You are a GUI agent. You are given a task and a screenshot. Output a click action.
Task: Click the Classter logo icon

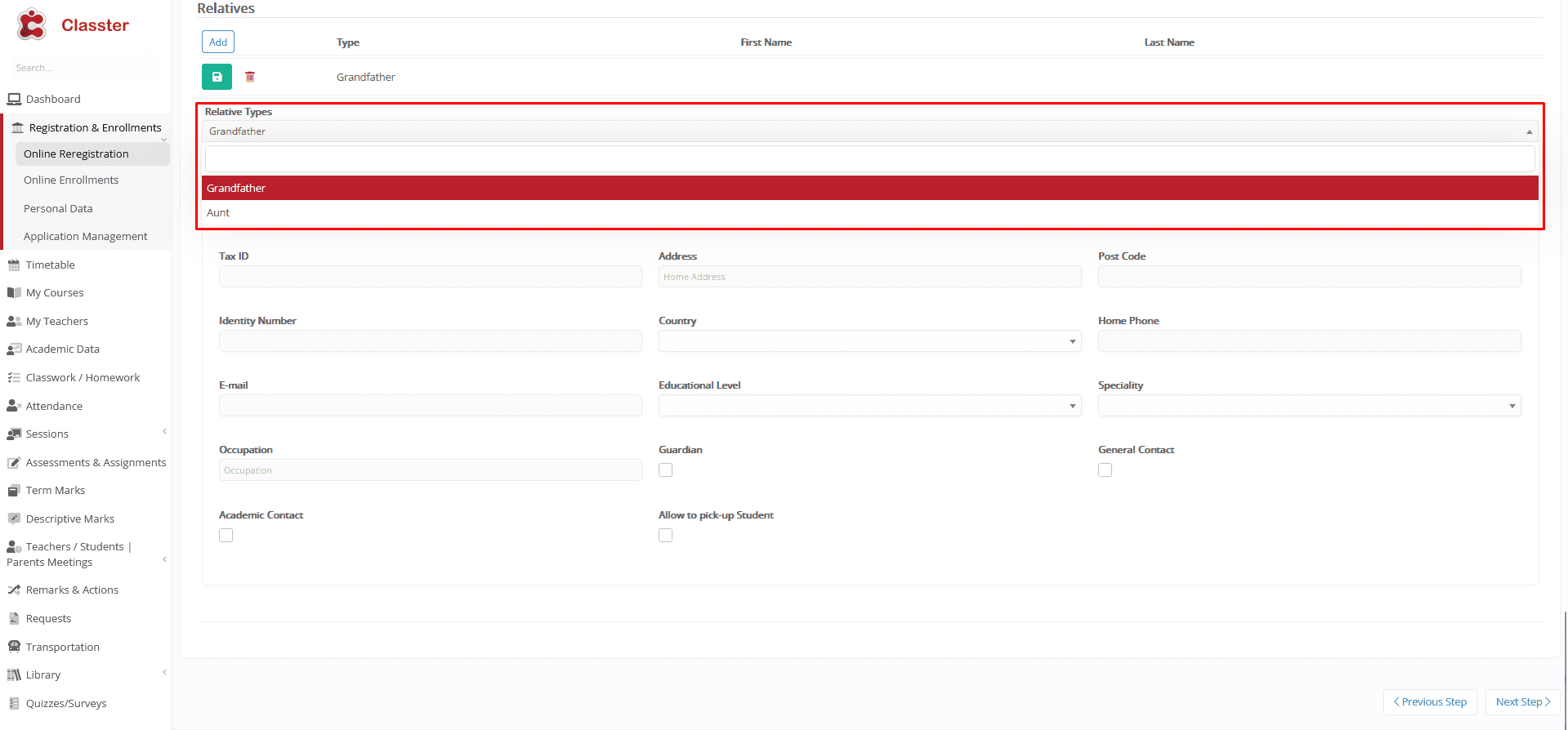pyautogui.click(x=32, y=24)
